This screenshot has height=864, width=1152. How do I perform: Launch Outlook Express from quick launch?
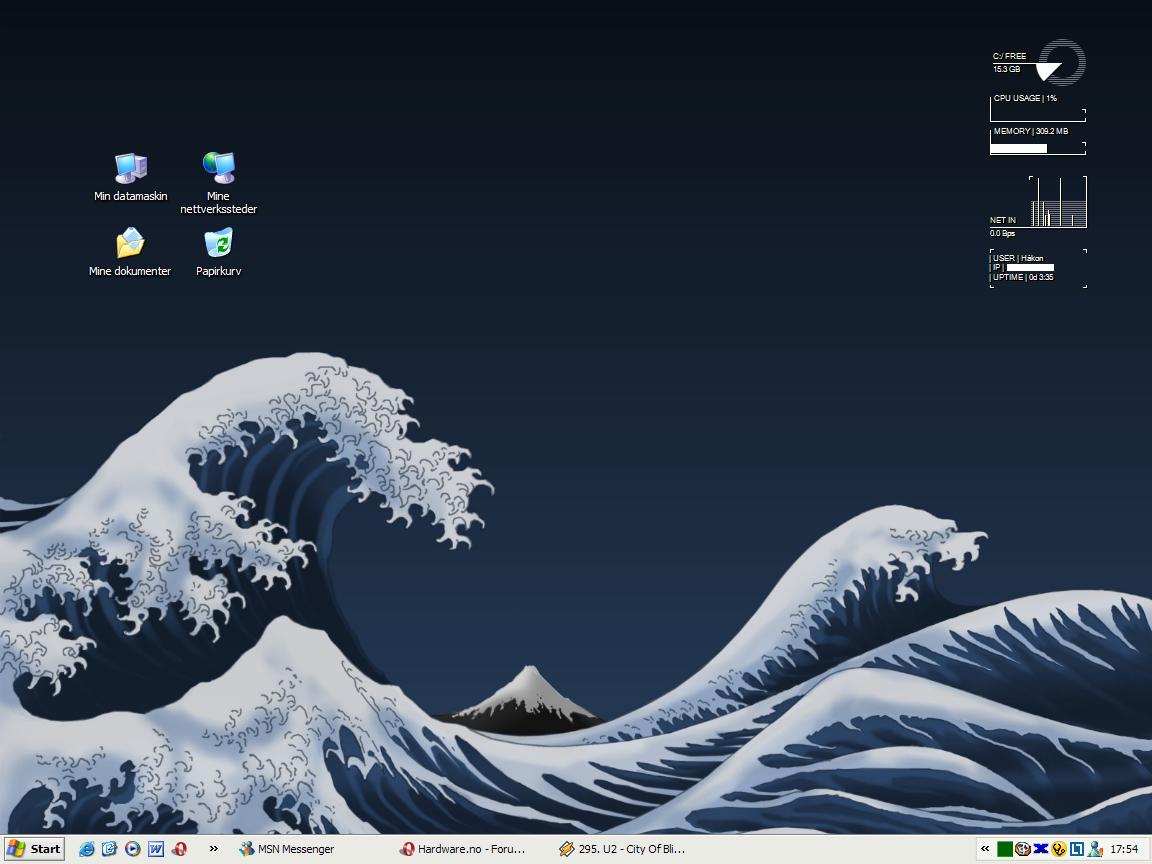tap(109, 849)
